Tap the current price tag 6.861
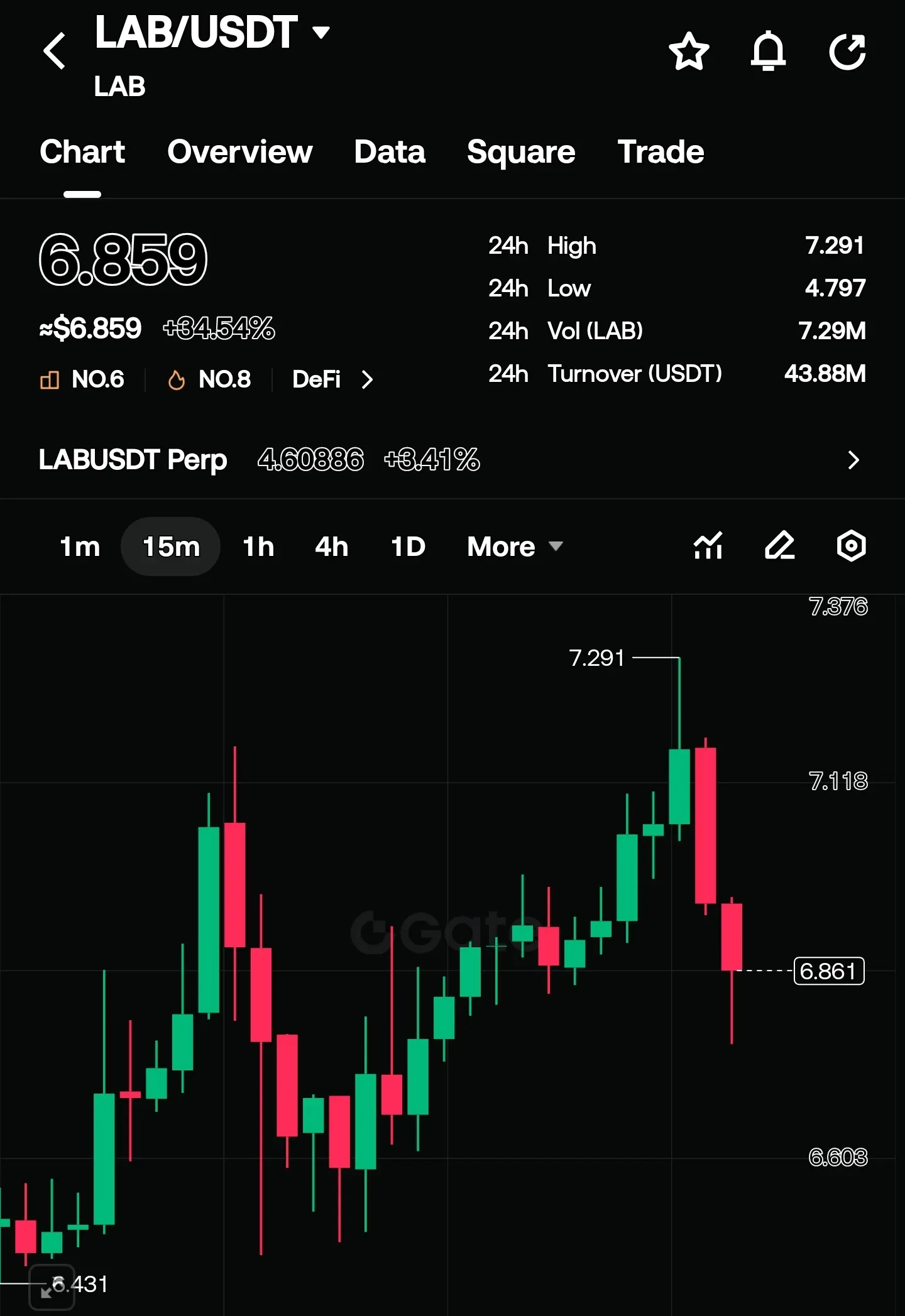 click(x=829, y=971)
